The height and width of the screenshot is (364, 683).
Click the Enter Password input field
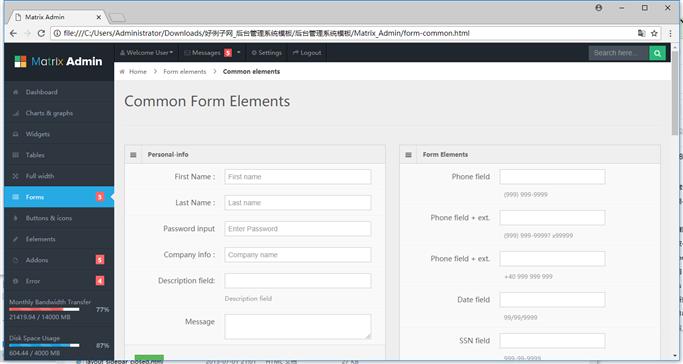click(298, 229)
